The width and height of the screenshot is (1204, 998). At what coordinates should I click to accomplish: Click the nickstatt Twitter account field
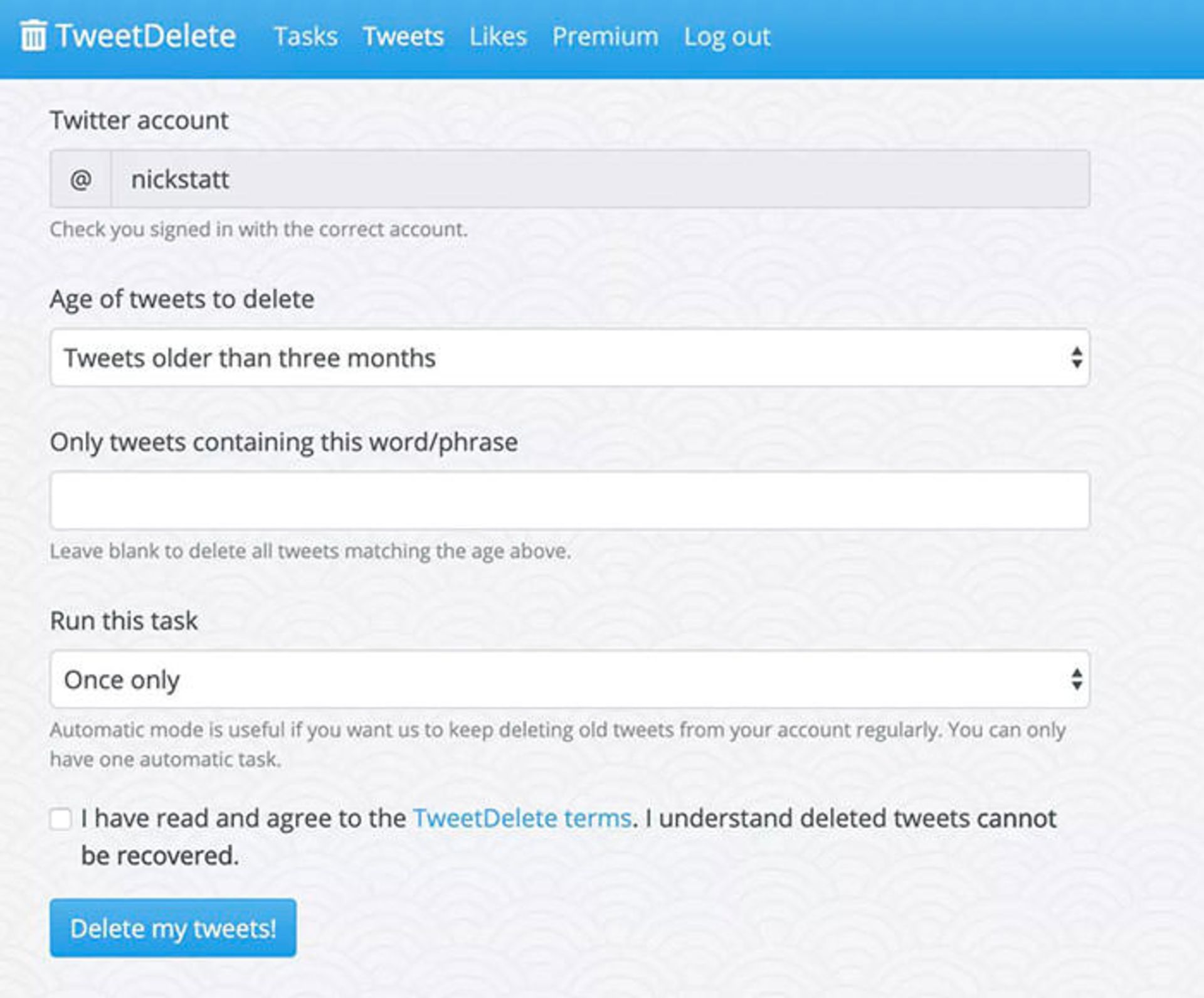pos(600,179)
